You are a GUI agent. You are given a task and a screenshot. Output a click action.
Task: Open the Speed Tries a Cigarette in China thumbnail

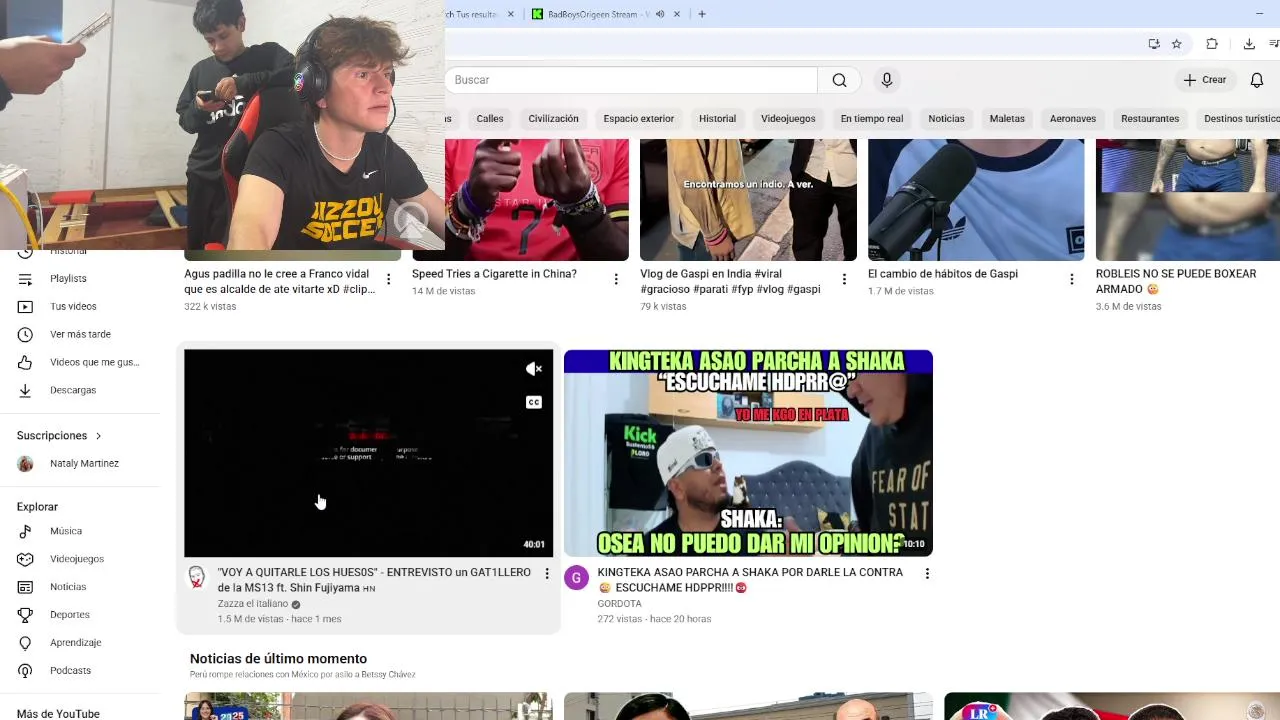click(537, 200)
